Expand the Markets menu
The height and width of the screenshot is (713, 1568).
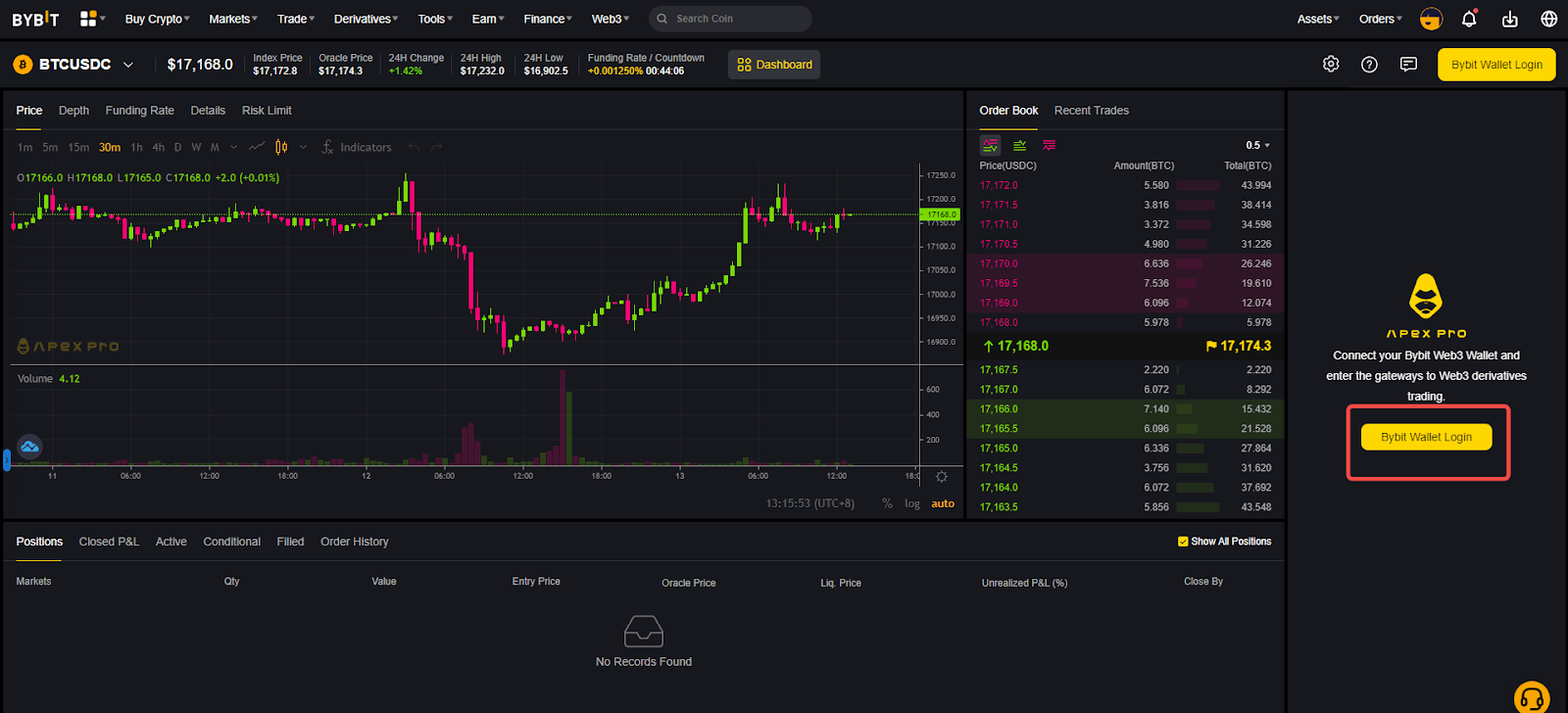coord(233,19)
